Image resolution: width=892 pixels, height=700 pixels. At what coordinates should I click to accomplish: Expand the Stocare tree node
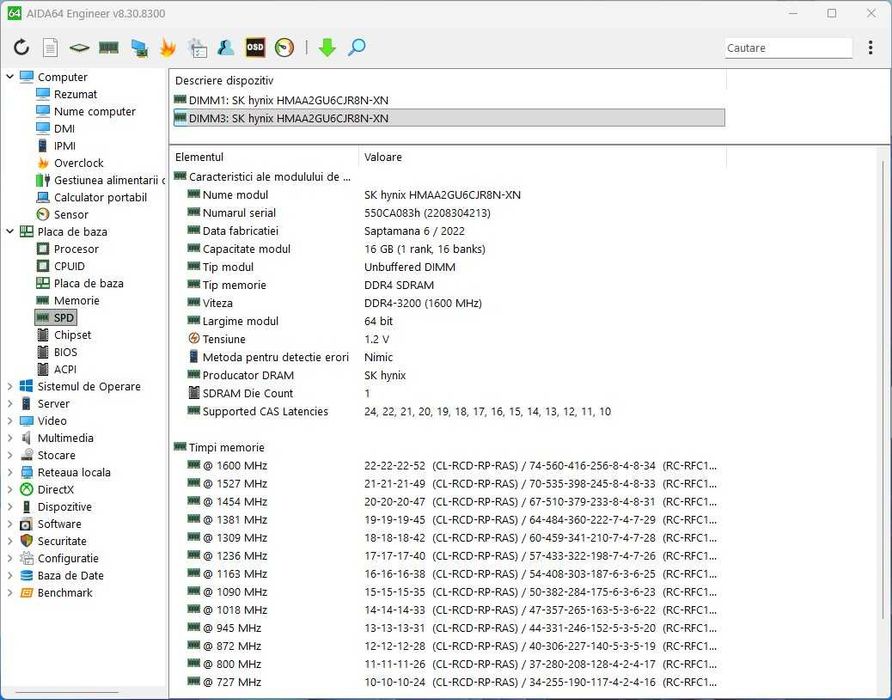(10, 455)
